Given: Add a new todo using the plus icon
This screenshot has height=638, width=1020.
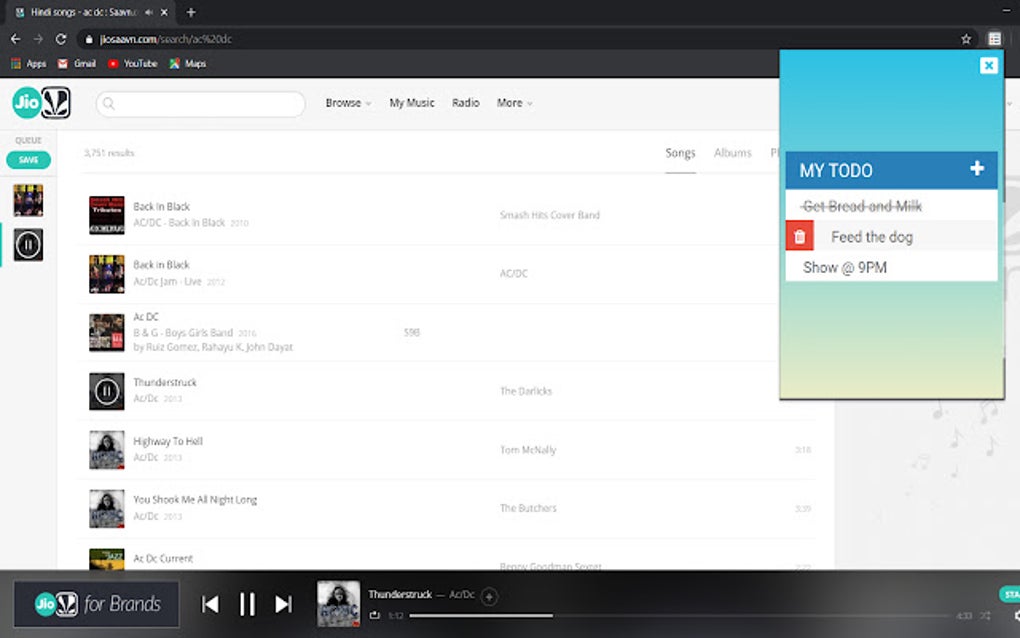Looking at the screenshot, I should (975, 170).
